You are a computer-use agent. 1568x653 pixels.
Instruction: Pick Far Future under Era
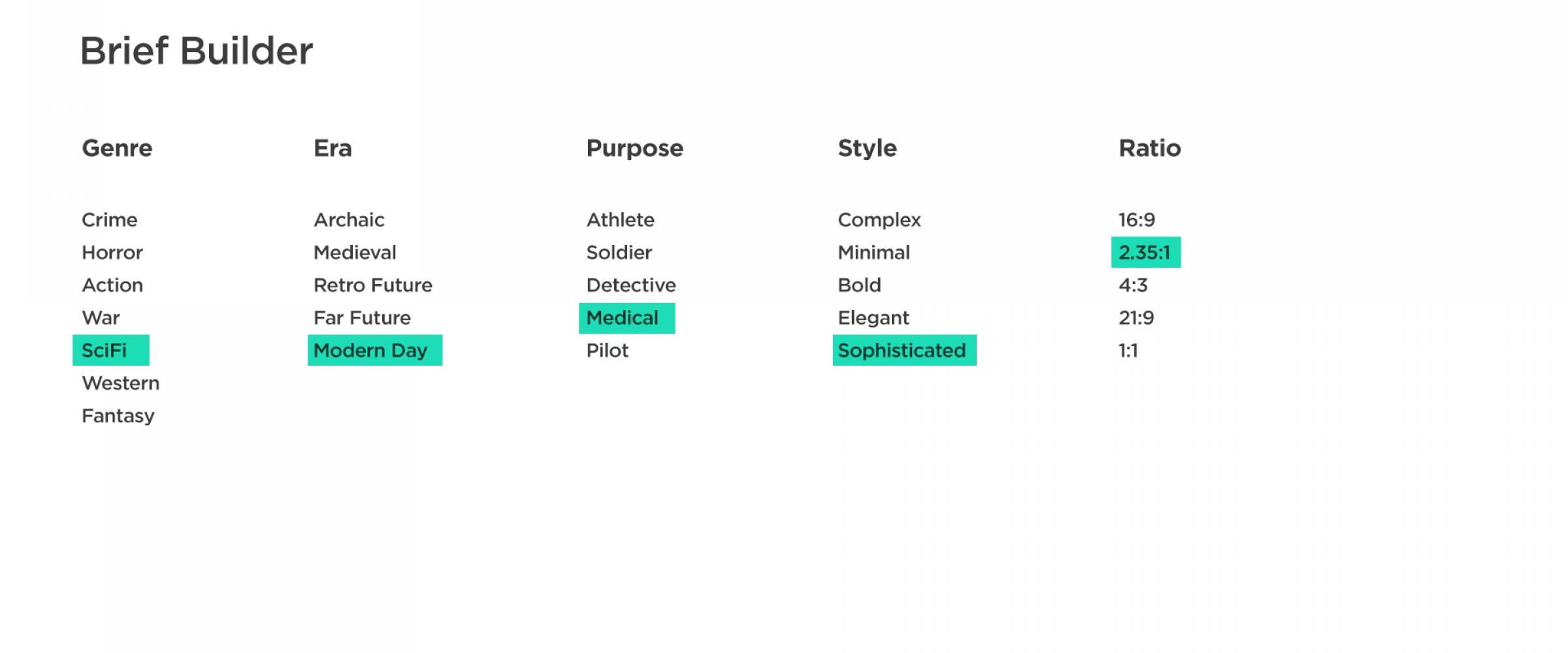[362, 318]
